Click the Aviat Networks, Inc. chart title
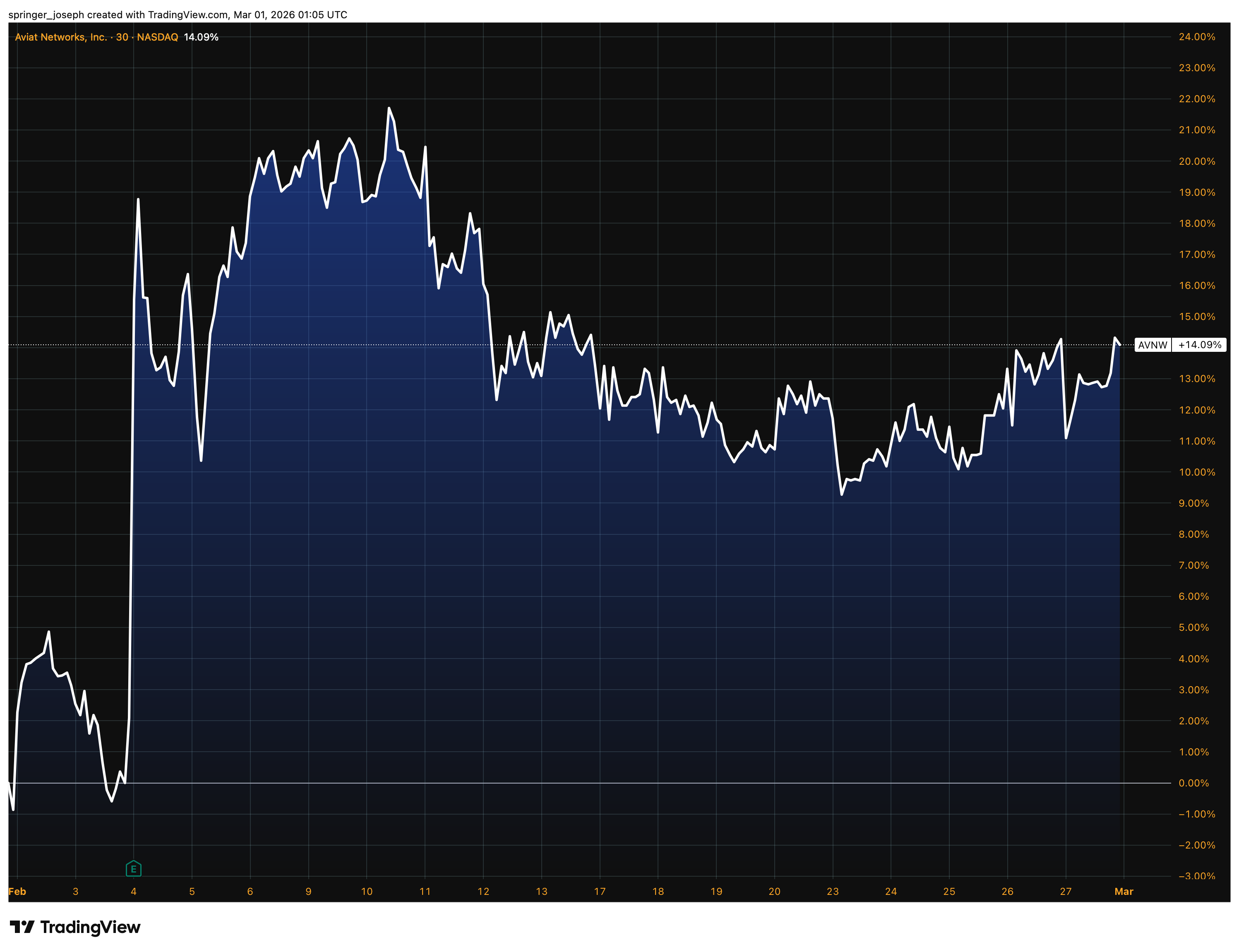Viewport: 1239px width, 952px height. coord(60,37)
